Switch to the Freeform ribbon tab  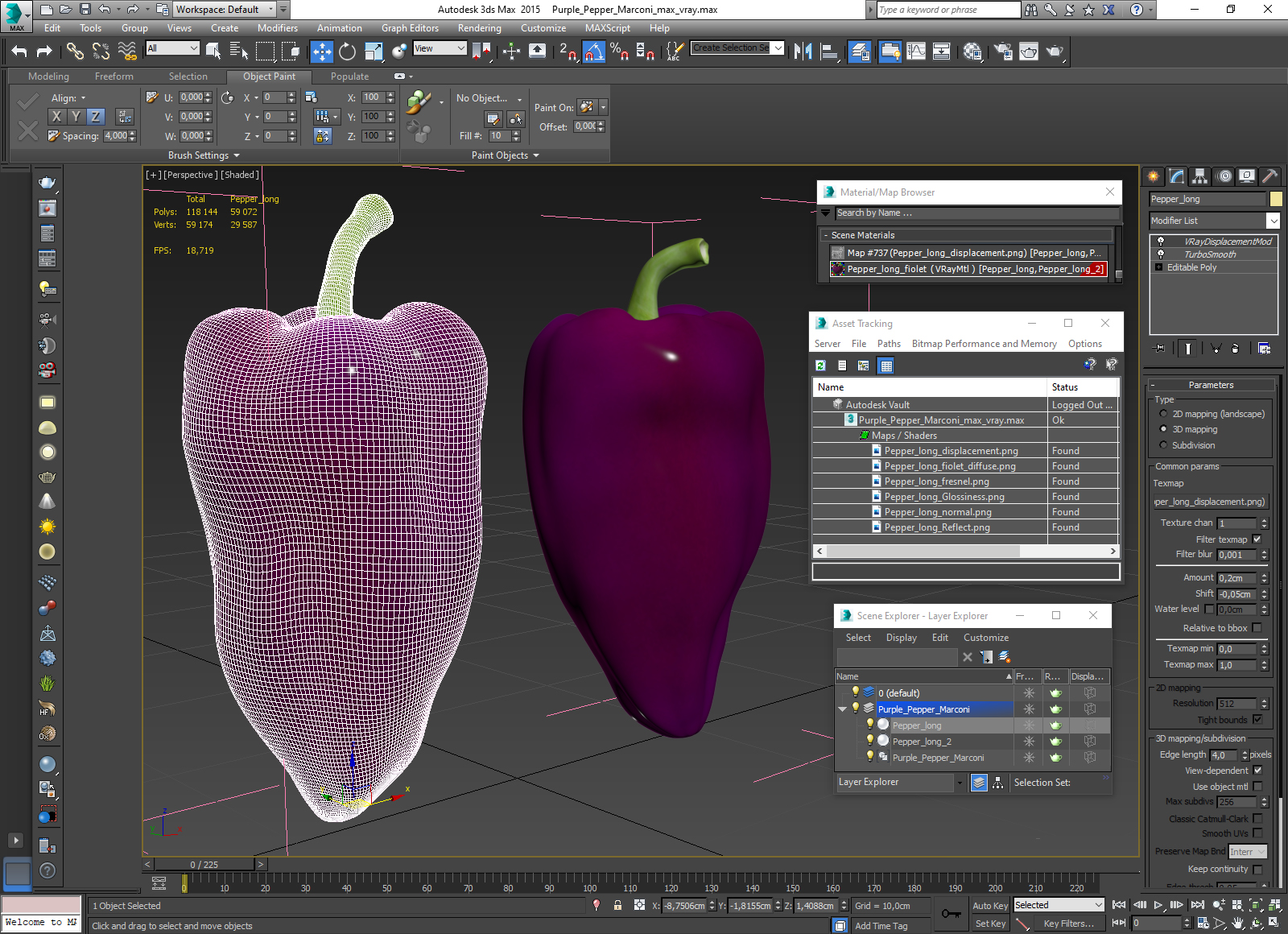(x=114, y=76)
